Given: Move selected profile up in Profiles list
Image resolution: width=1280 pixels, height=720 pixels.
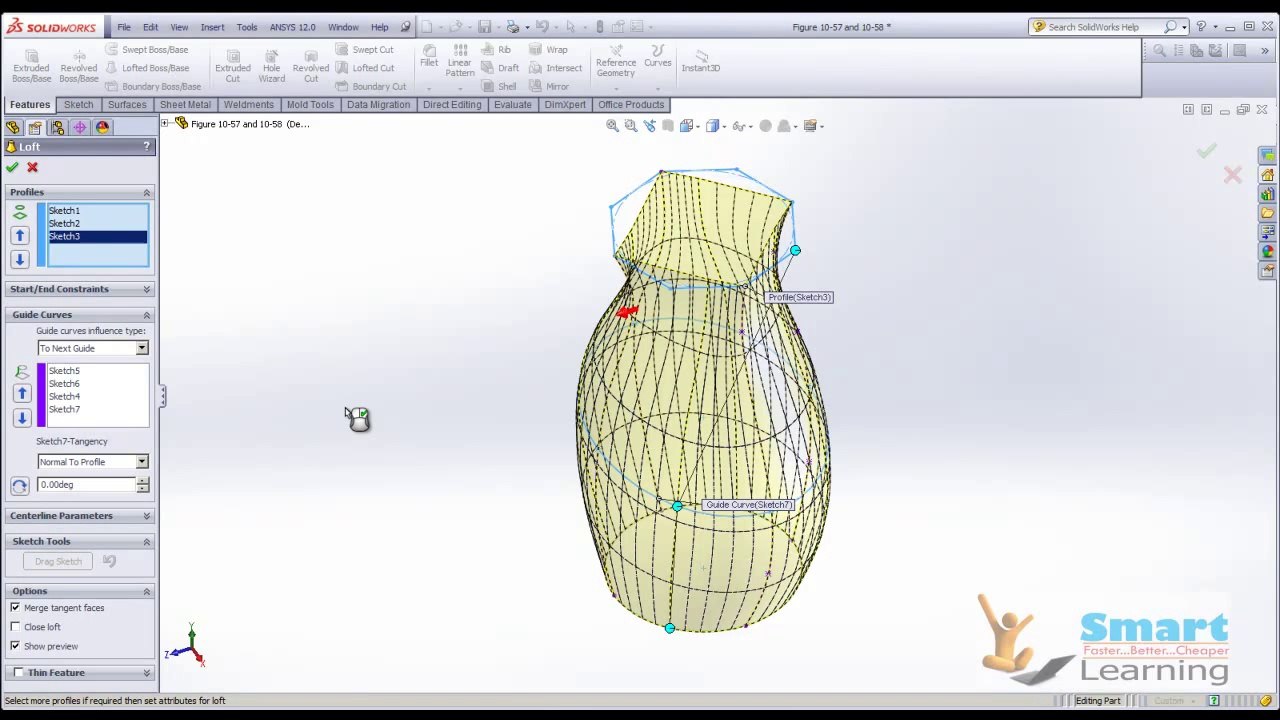Looking at the screenshot, I should 19,235.
